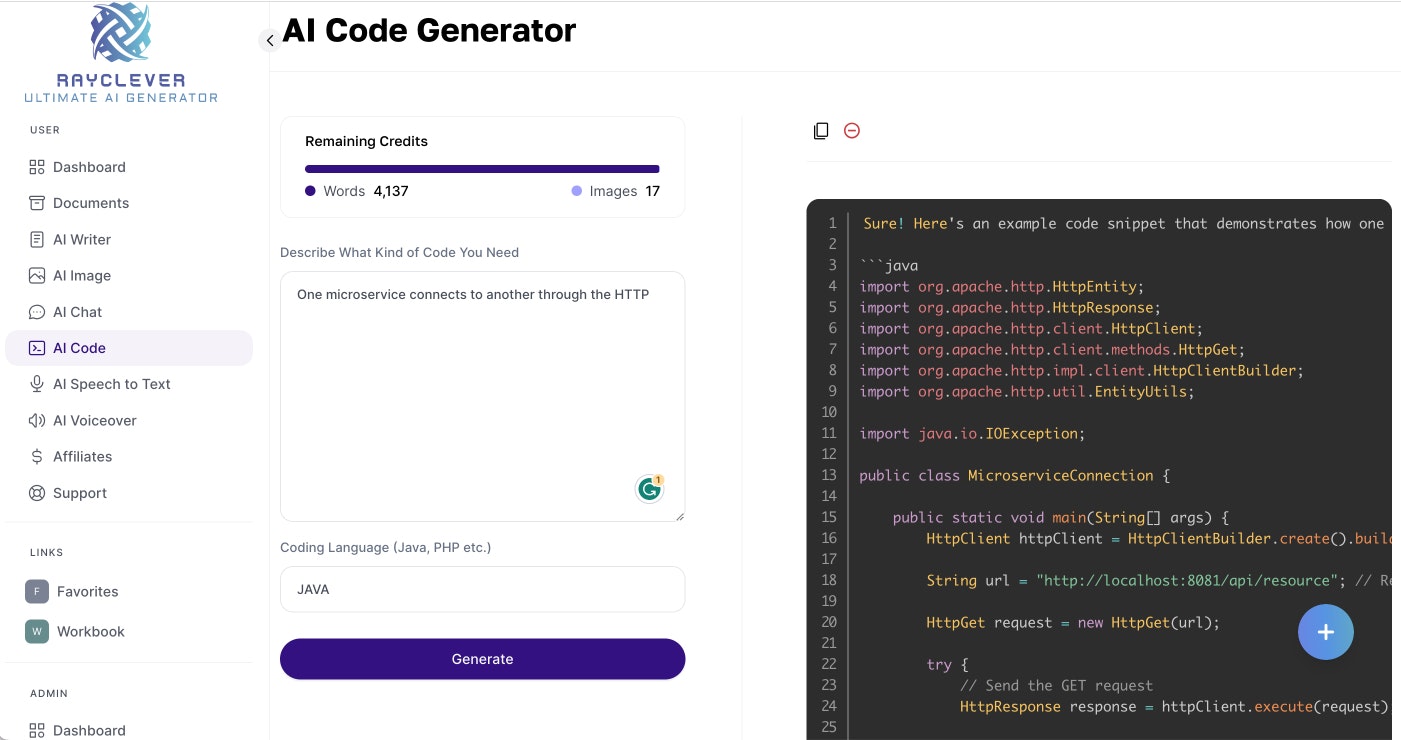Click the 'import java.io.IOException' line
This screenshot has height=740, width=1401.
click(x=972, y=433)
